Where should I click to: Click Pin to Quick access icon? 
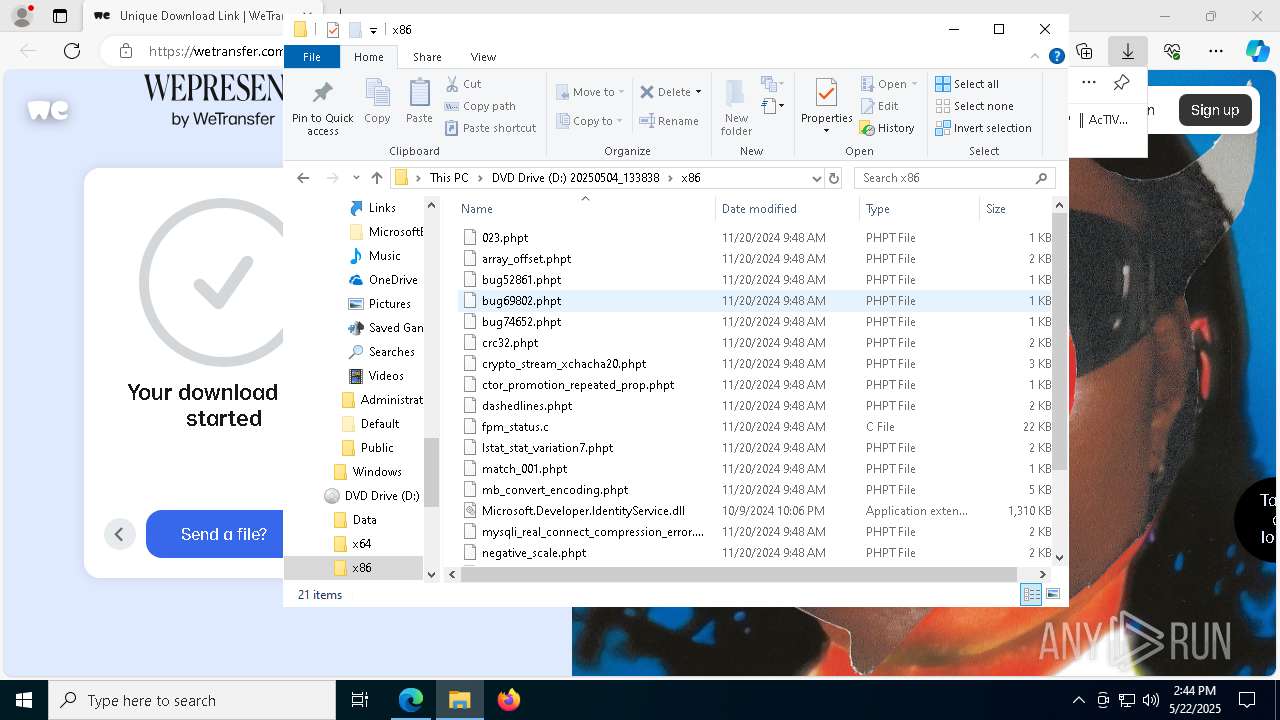[322, 108]
